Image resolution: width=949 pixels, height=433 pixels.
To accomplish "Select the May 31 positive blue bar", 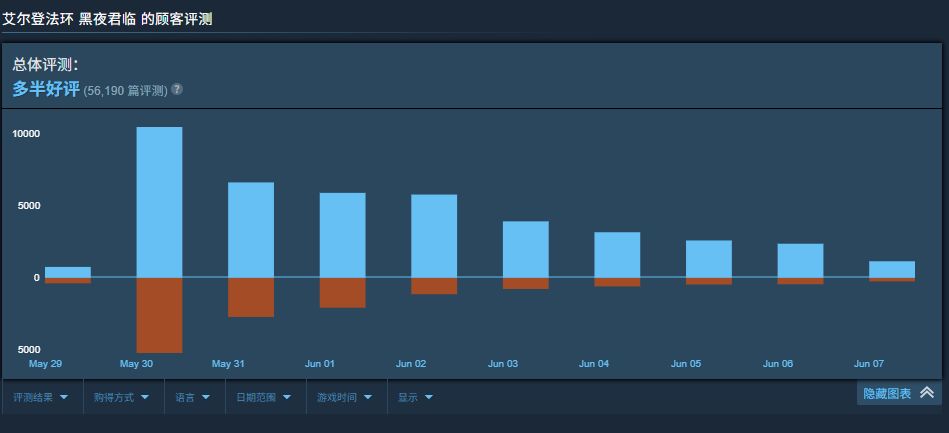I will 251,230.
